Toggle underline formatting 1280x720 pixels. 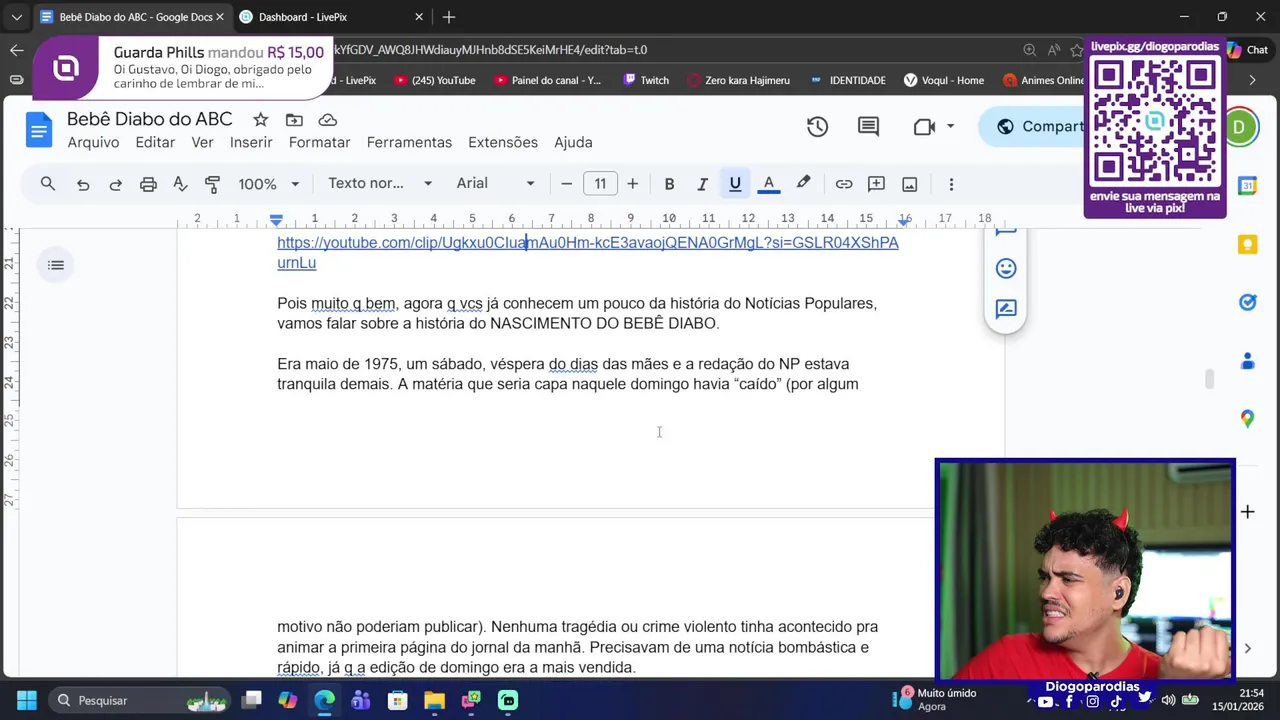coord(735,184)
